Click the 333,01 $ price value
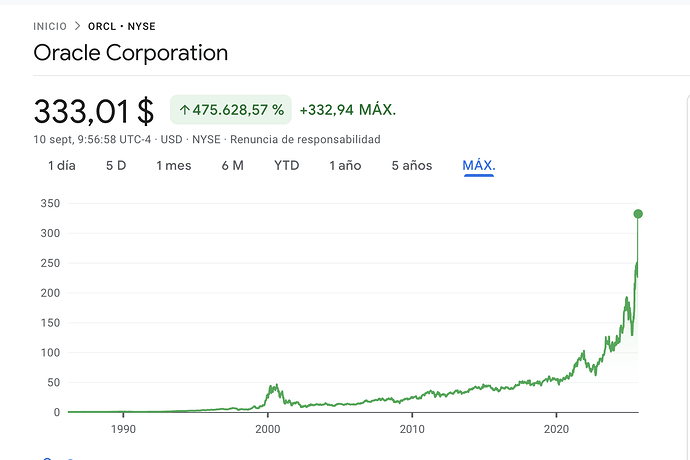This screenshot has height=460, width=690. coord(93,109)
